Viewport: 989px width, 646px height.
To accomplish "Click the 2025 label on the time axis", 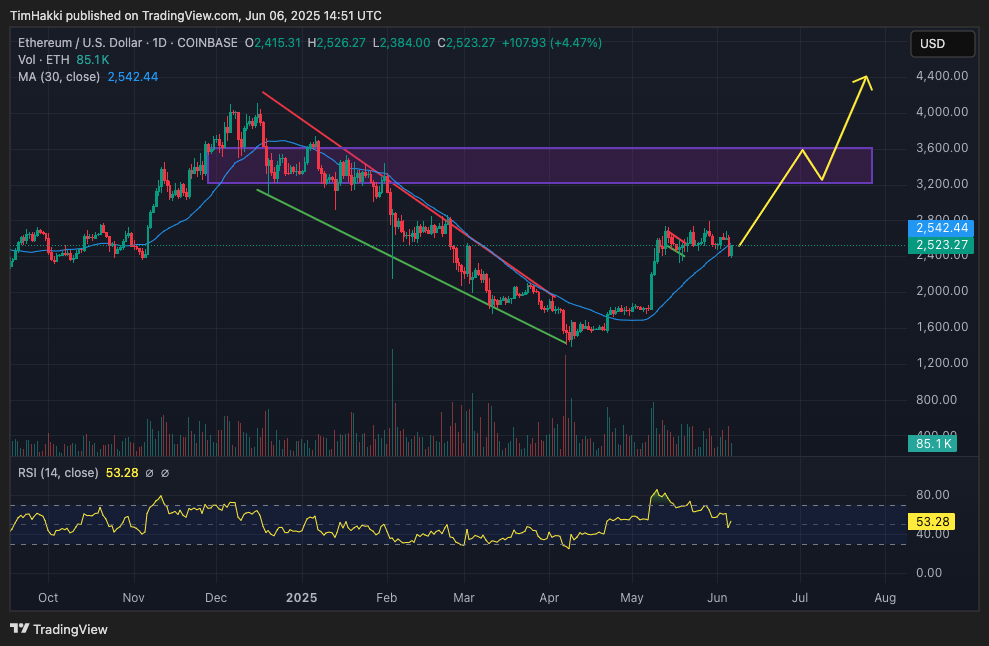I will pyautogui.click(x=301, y=597).
